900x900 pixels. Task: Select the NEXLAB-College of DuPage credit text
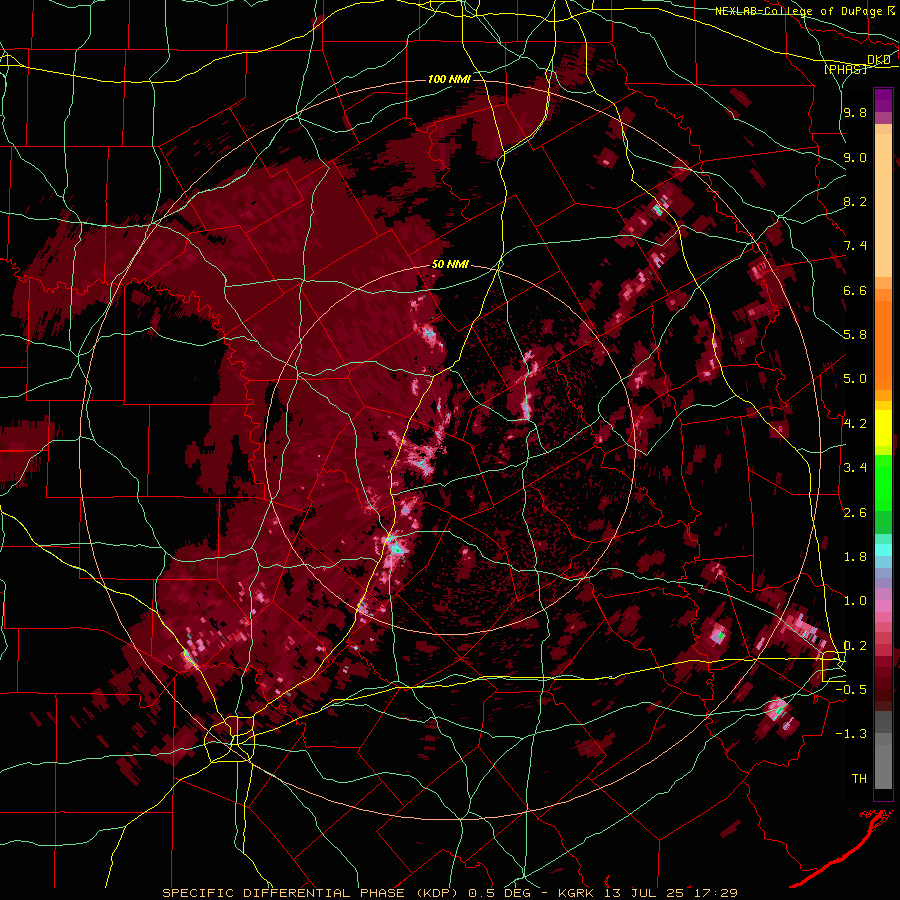(x=798, y=11)
